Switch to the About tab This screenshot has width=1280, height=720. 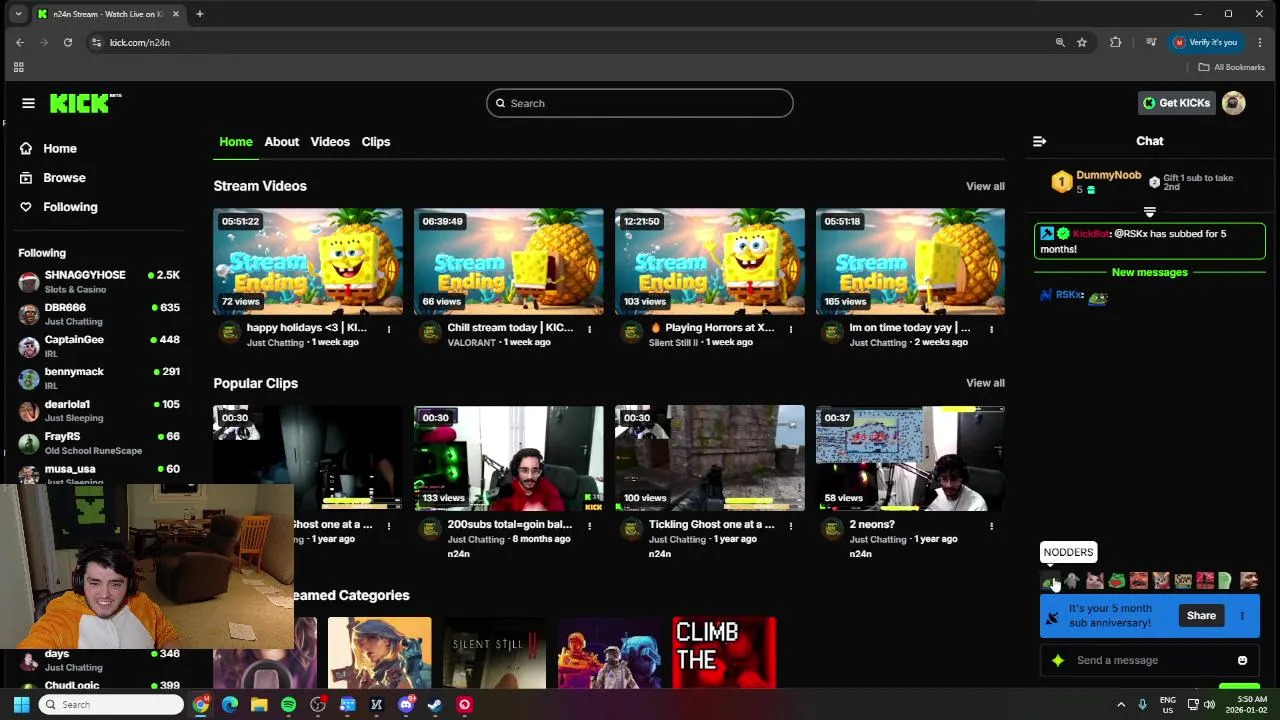(281, 141)
